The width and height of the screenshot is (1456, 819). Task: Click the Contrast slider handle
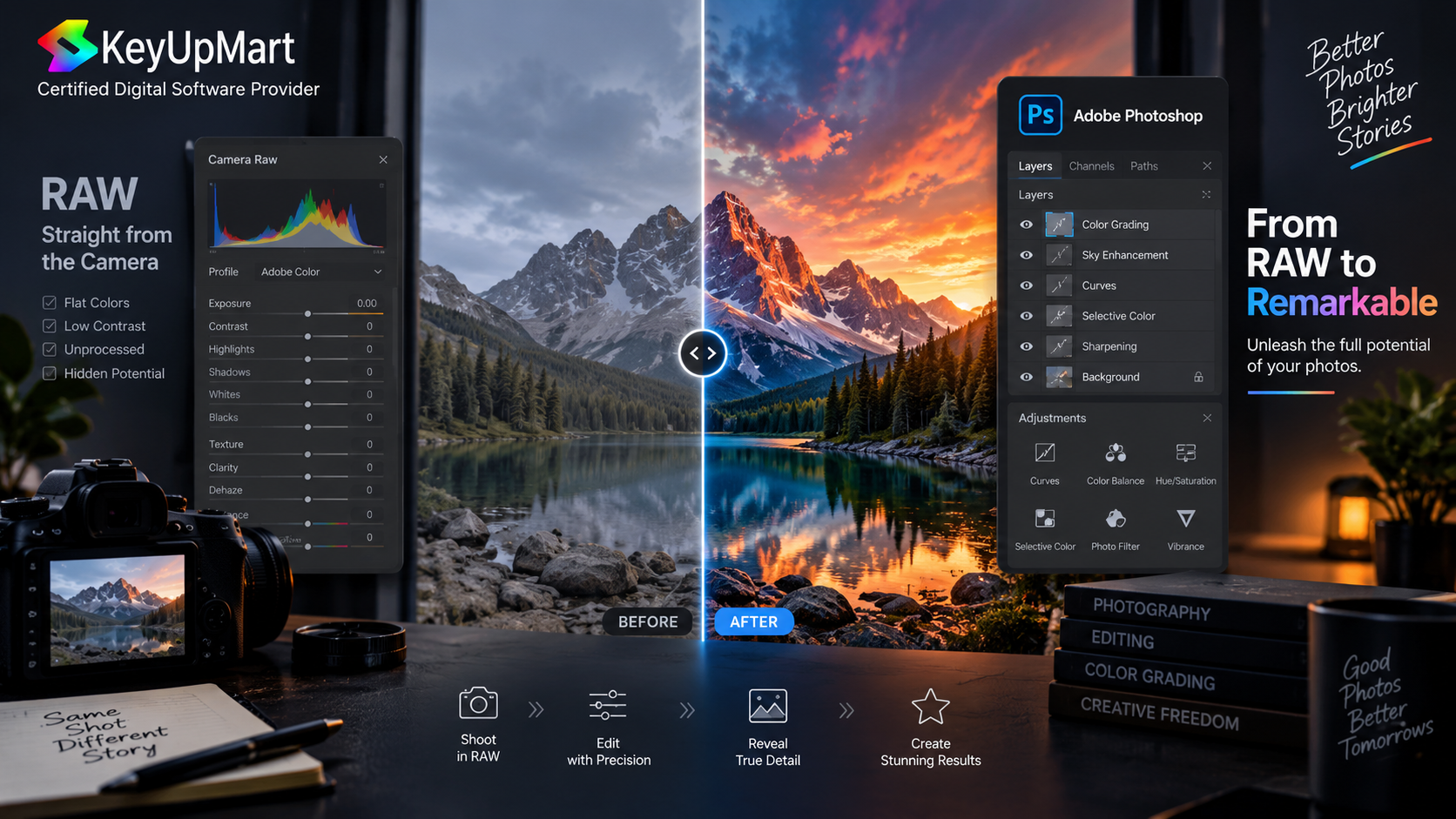[x=307, y=336]
